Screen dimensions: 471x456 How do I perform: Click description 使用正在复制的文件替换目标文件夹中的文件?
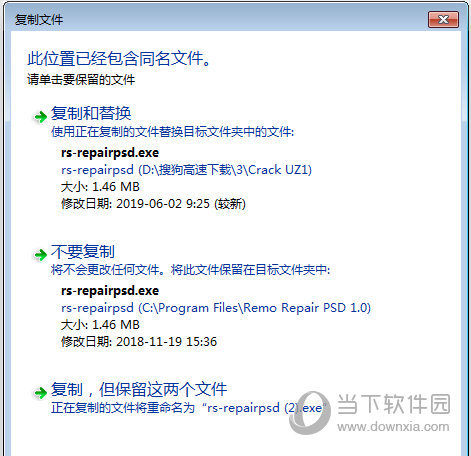click(172, 132)
